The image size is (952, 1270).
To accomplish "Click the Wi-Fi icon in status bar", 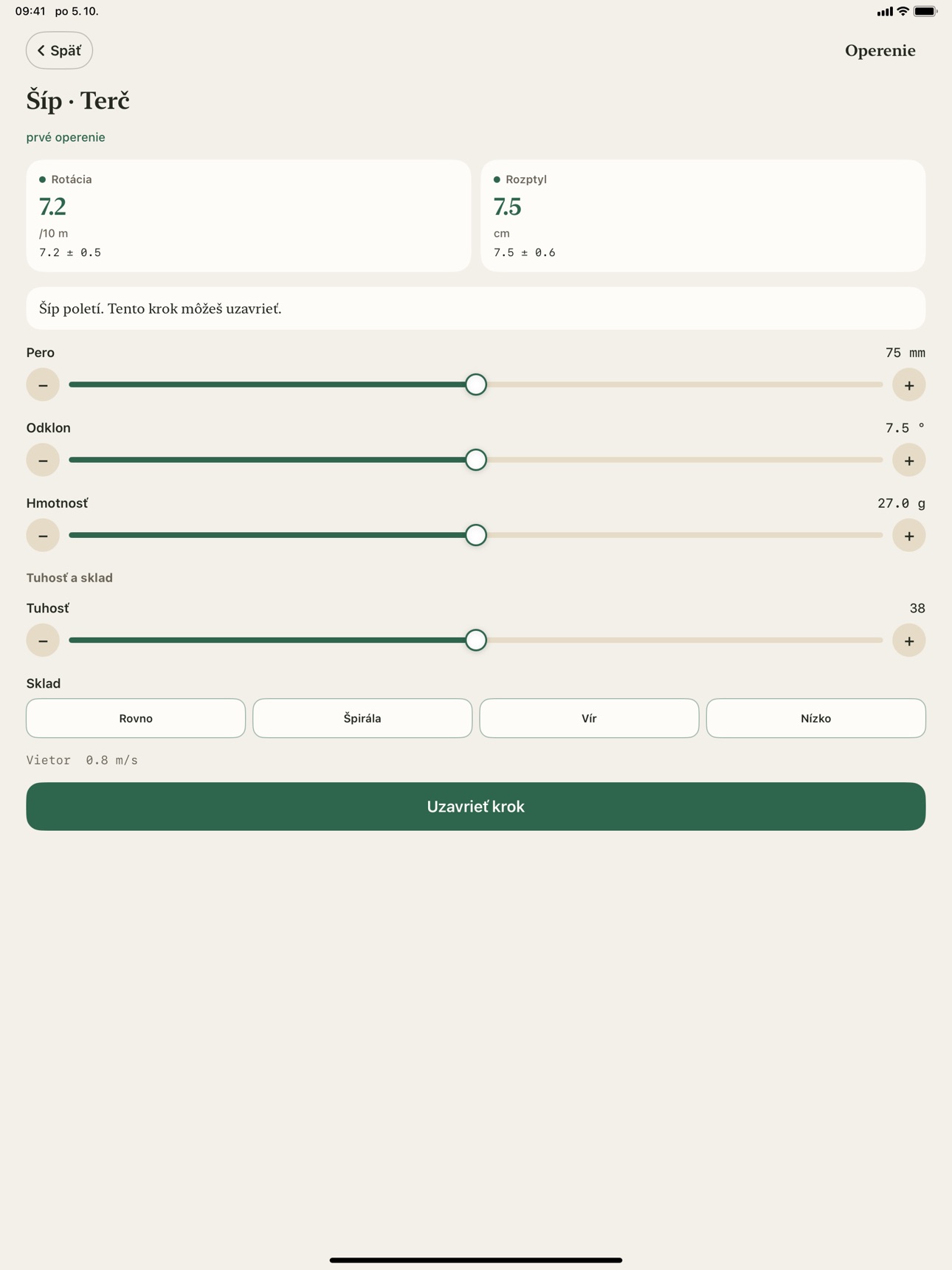I will 903,11.
